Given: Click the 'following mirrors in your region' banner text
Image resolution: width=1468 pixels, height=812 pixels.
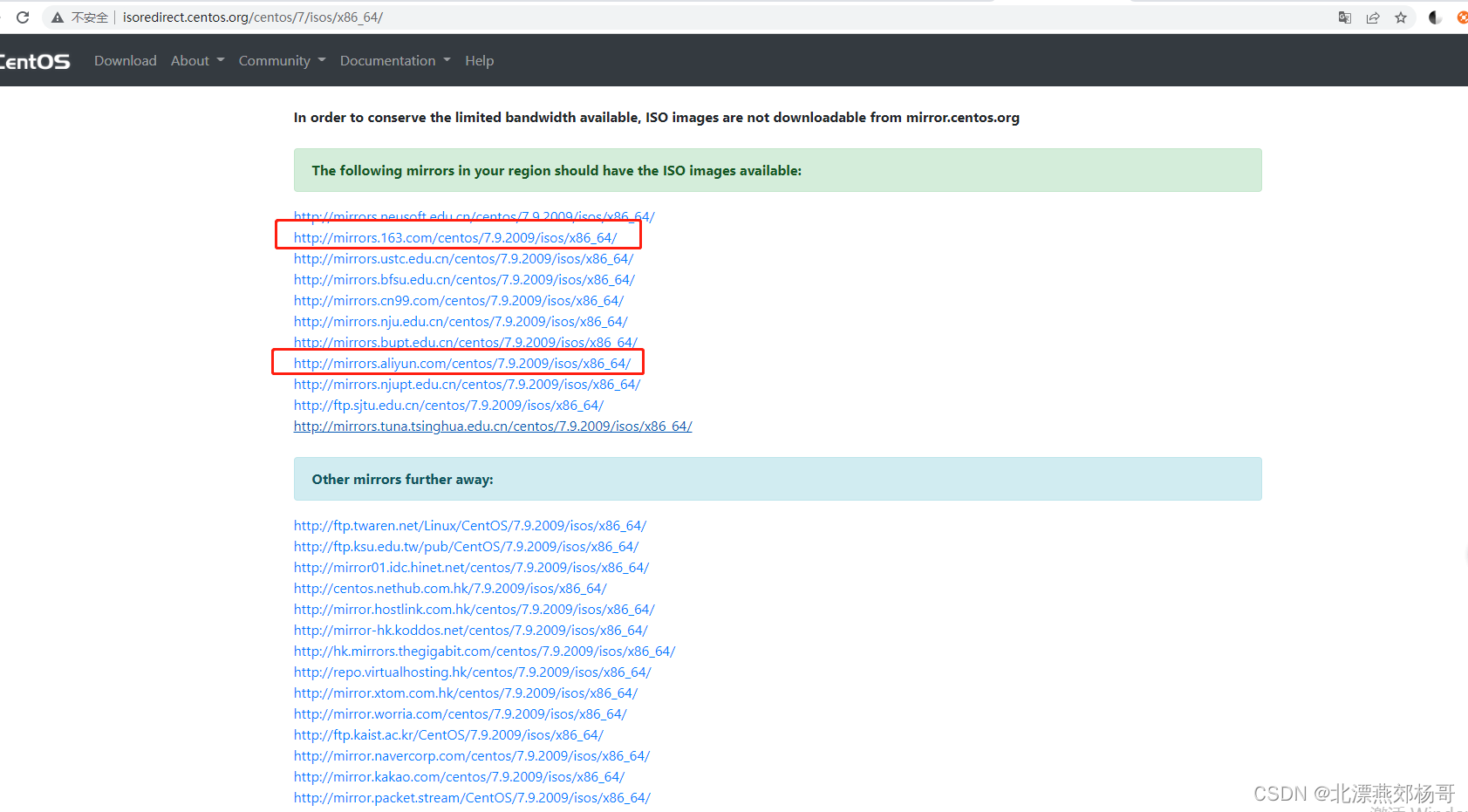Looking at the screenshot, I should pos(556,170).
